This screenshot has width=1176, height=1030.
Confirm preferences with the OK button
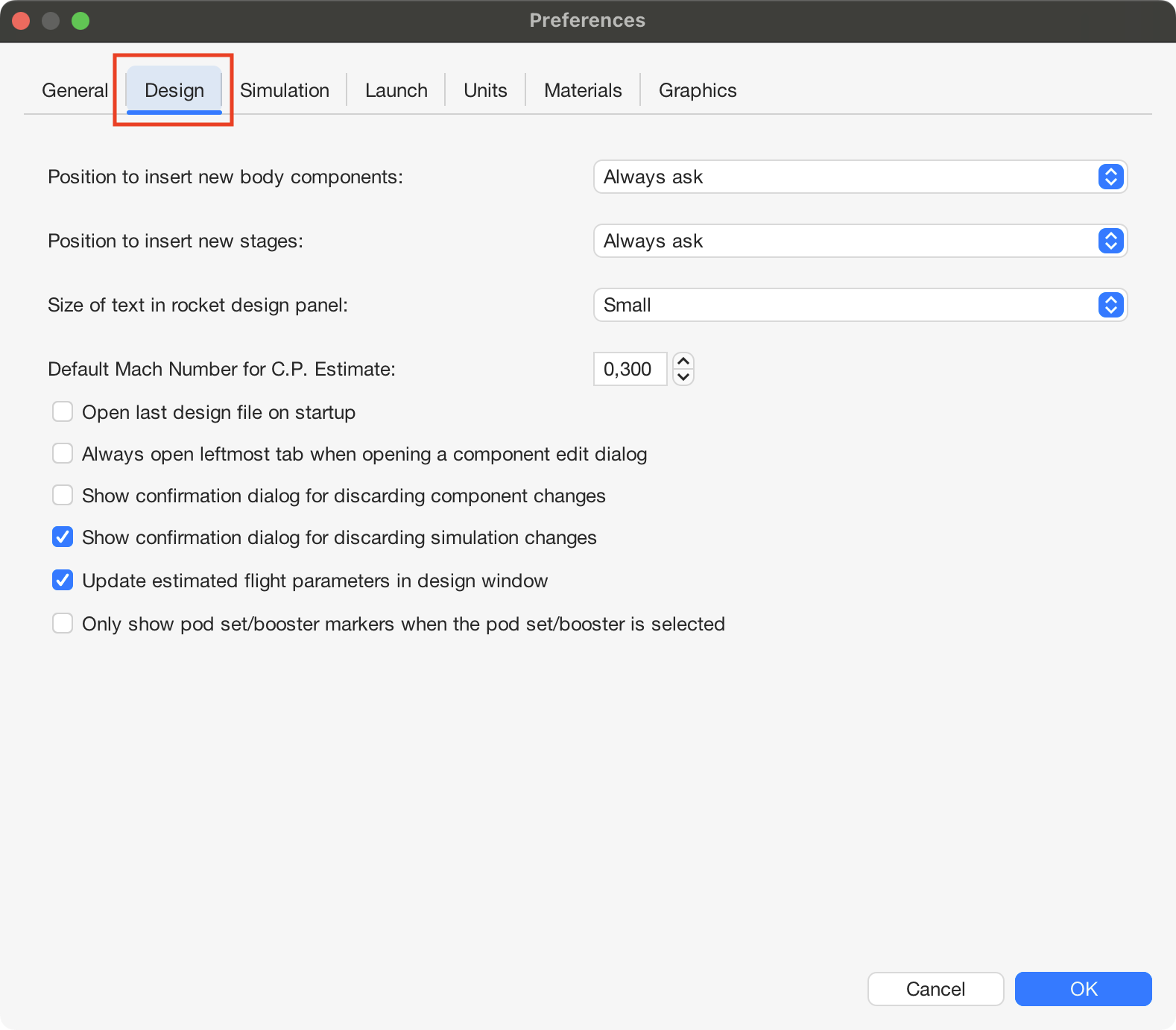tap(1083, 989)
